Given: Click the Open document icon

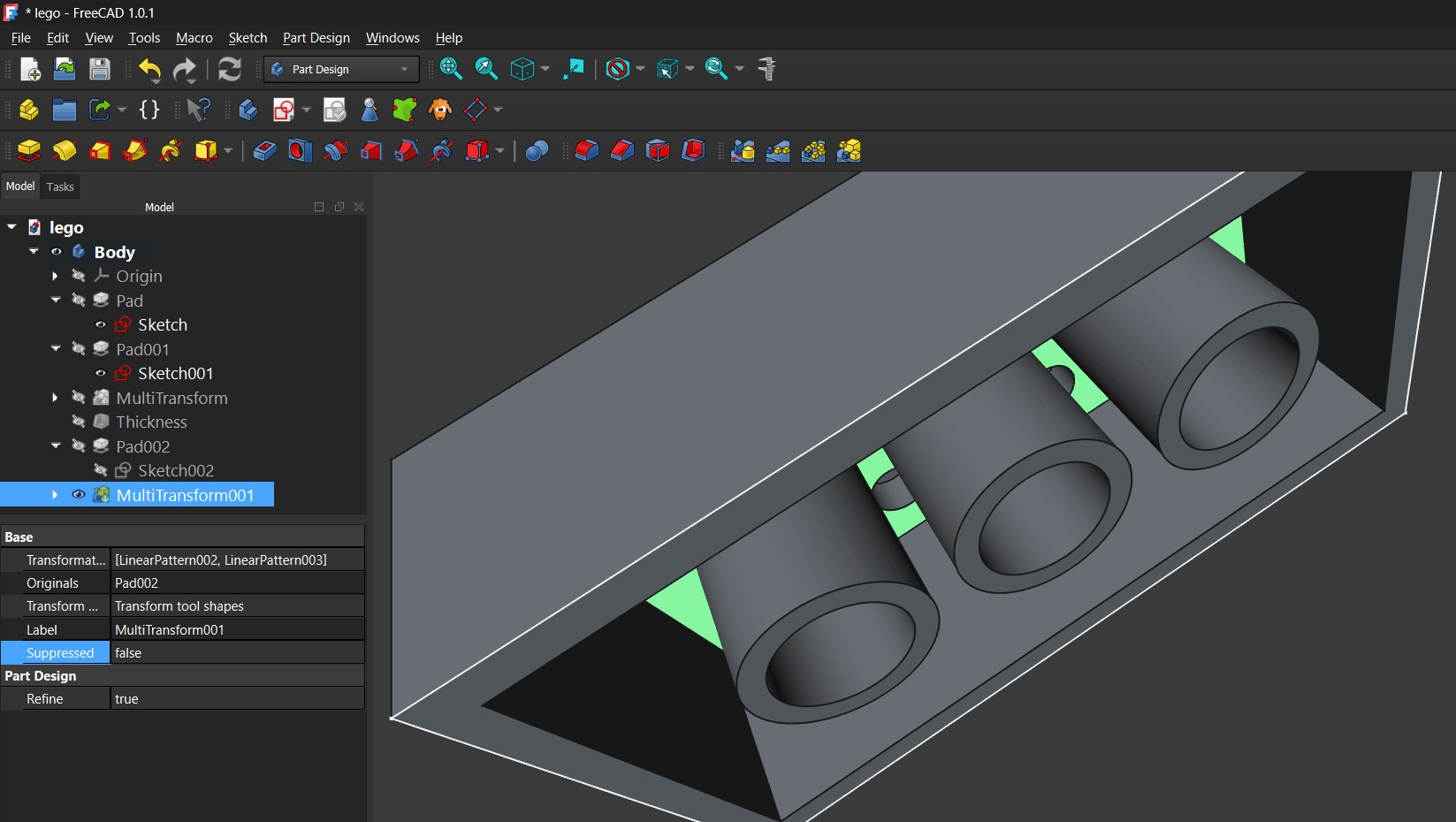Looking at the screenshot, I should (x=65, y=69).
